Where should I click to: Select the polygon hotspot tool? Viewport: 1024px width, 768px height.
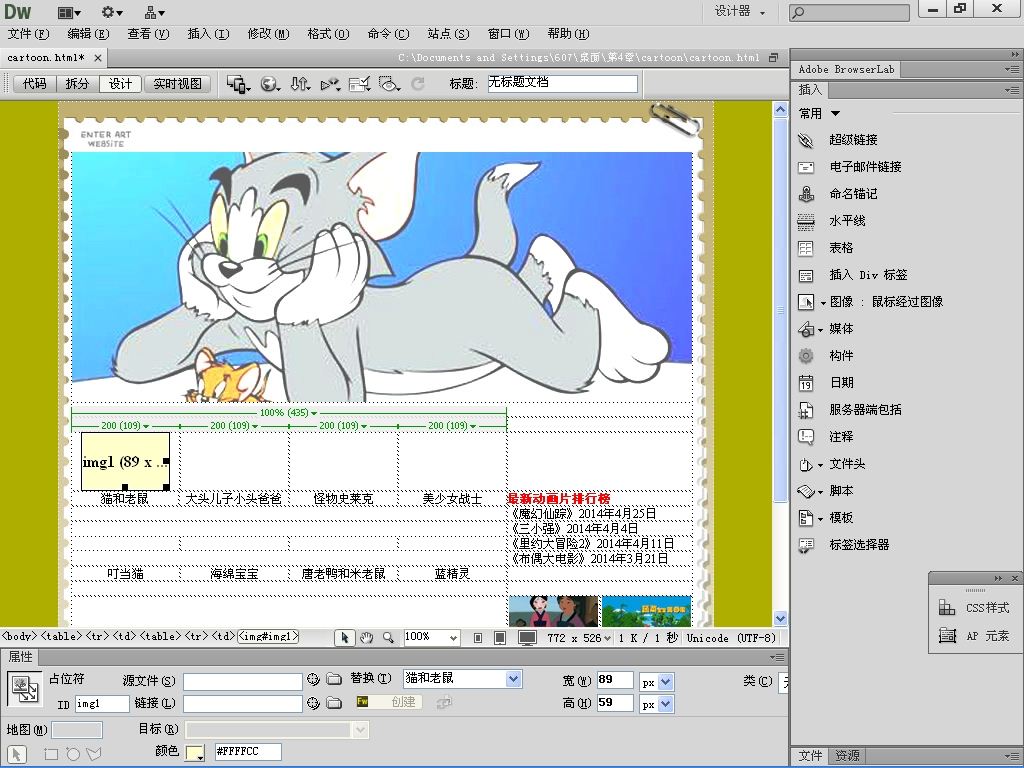(x=94, y=754)
